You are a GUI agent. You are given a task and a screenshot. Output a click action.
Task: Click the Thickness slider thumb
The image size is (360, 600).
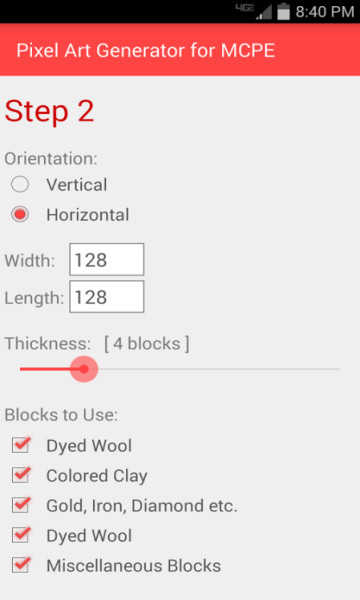[x=84, y=369]
